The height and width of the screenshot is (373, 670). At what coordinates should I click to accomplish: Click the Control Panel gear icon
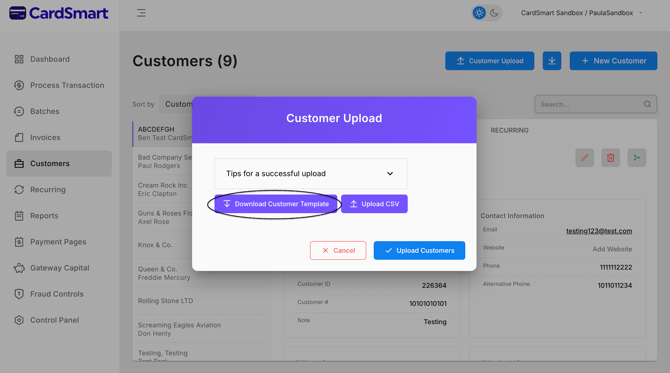pyautogui.click(x=19, y=320)
